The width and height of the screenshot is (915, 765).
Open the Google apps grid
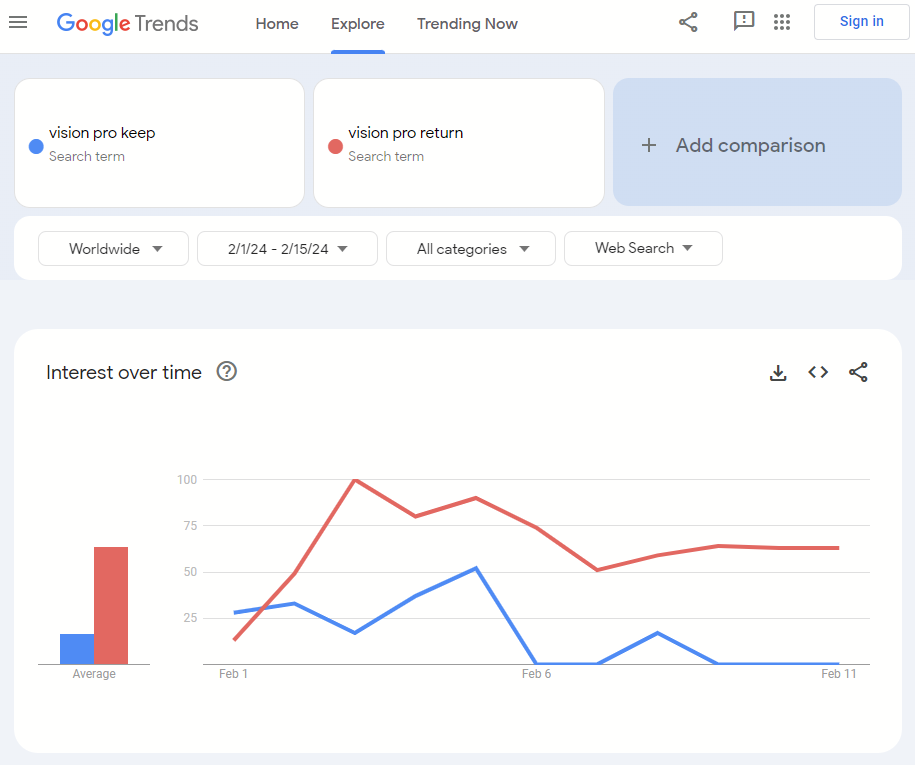[x=782, y=22]
